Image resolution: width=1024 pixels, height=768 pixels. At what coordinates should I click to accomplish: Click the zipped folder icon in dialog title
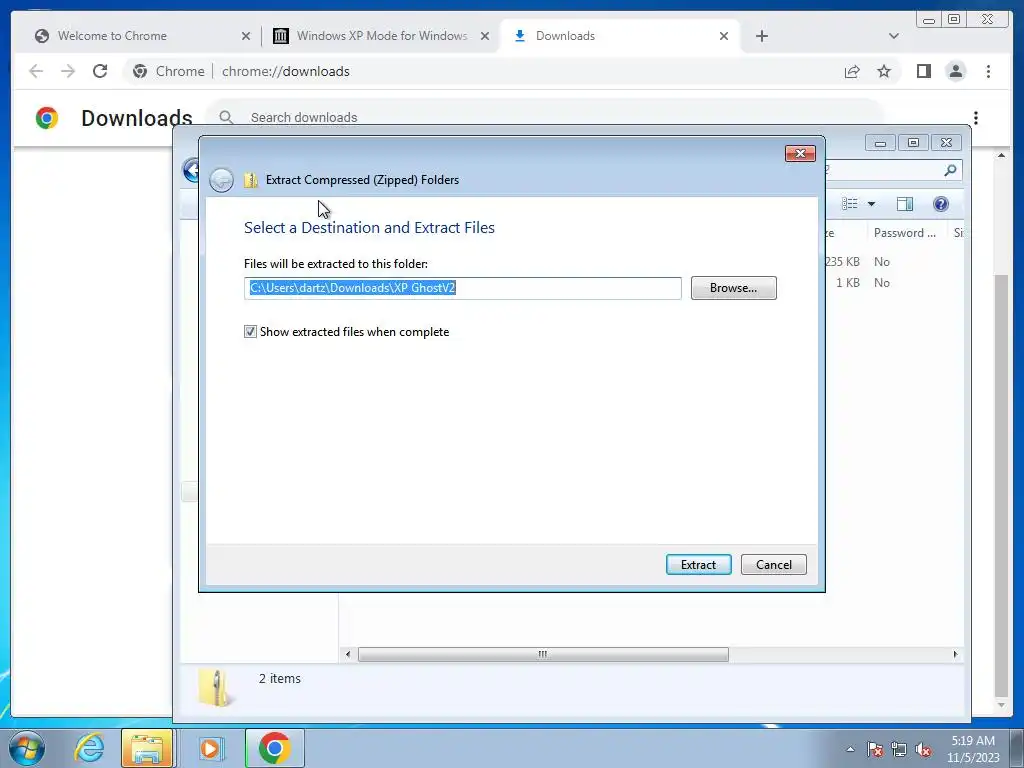(251, 180)
